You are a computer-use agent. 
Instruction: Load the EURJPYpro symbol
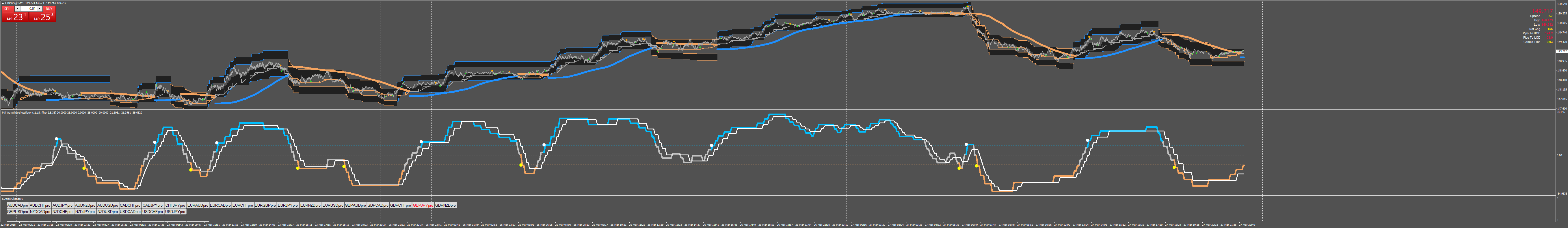pyautogui.click(x=288, y=206)
